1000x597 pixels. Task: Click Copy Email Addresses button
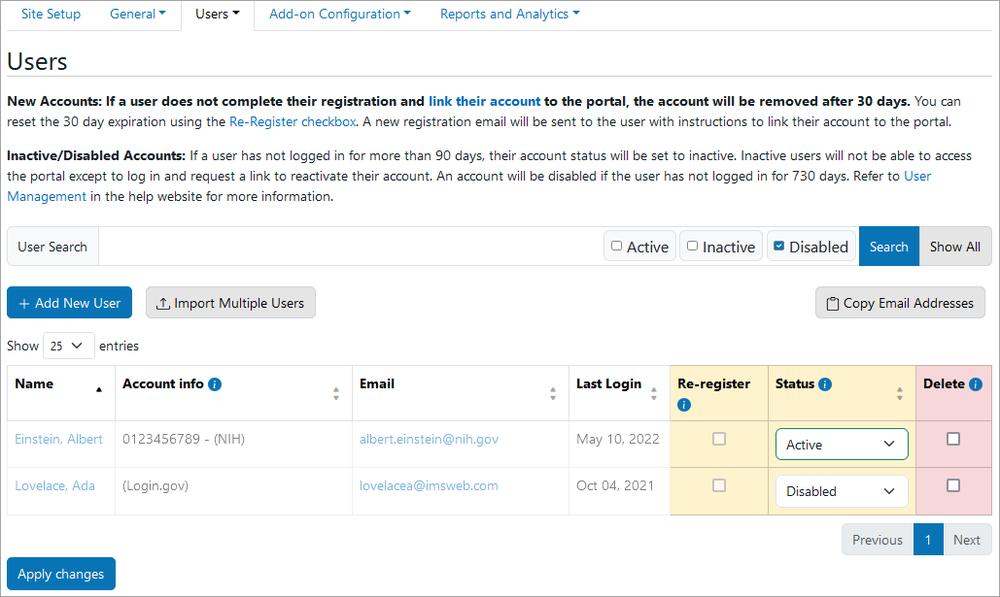[x=900, y=303]
